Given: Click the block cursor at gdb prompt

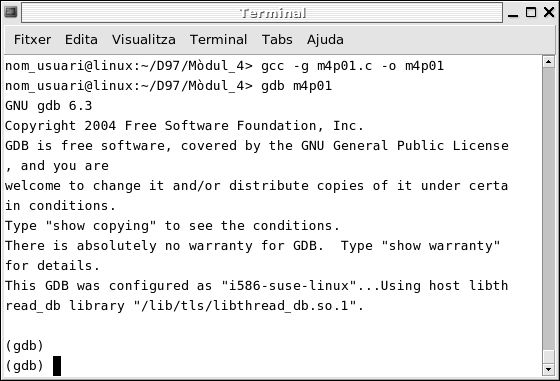Looking at the screenshot, I should point(57,366).
